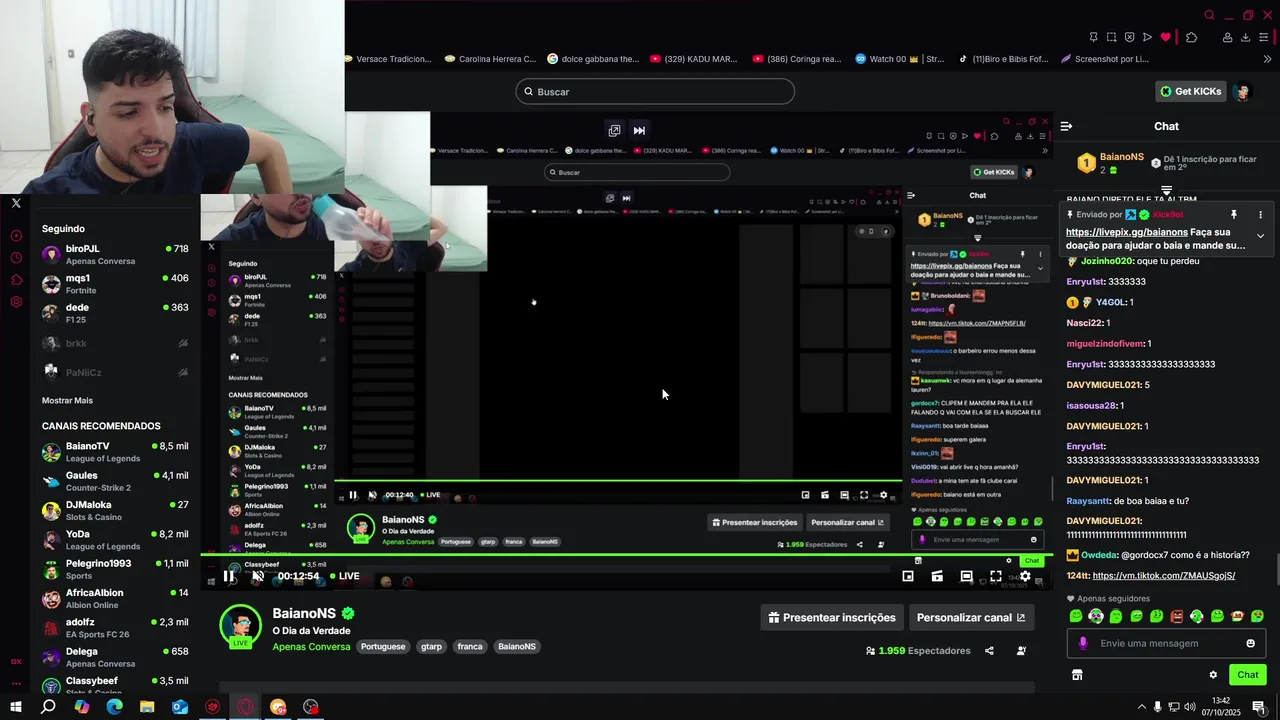
Task: Open the profile avatar menu
Action: point(1242,91)
